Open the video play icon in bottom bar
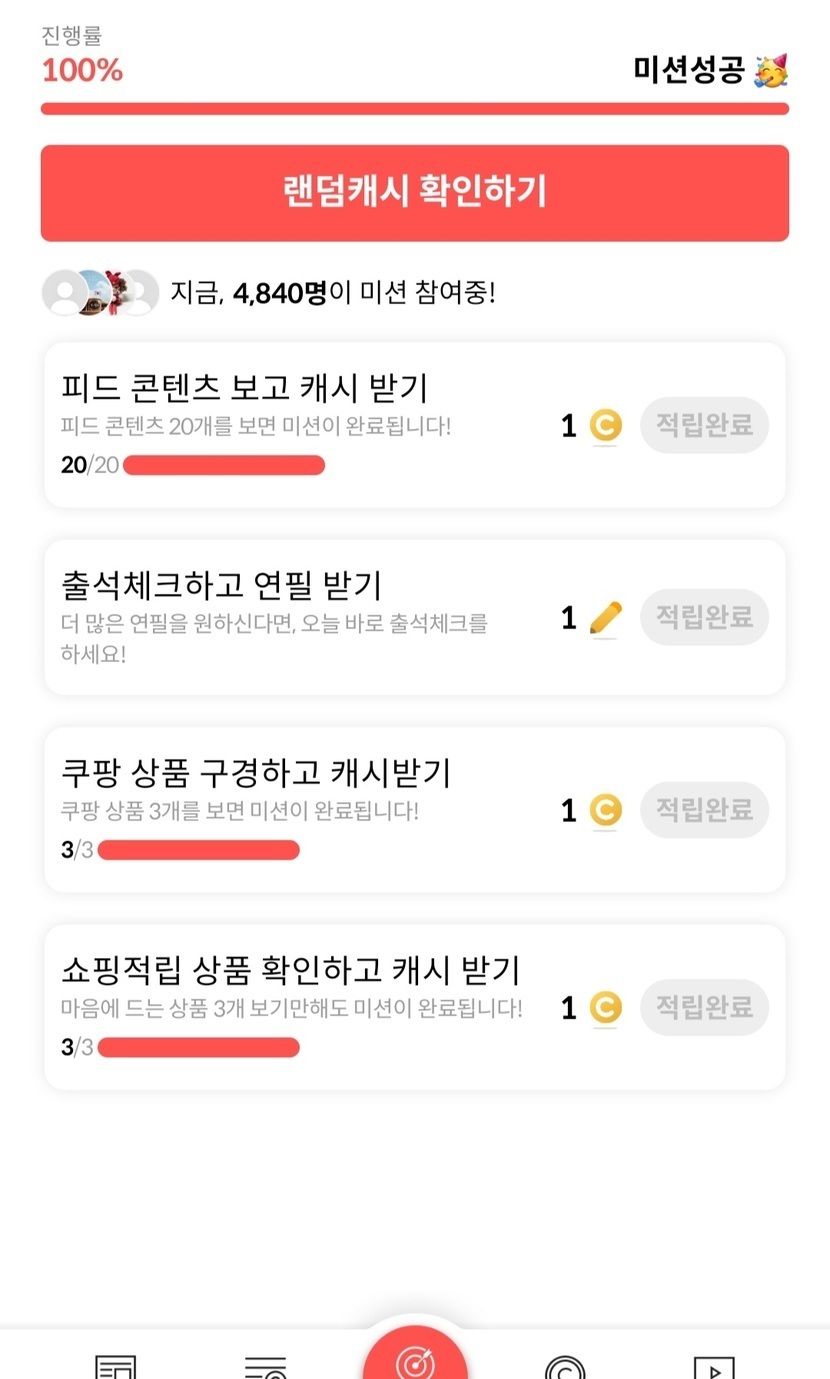The image size is (830, 1379). [x=714, y=1367]
